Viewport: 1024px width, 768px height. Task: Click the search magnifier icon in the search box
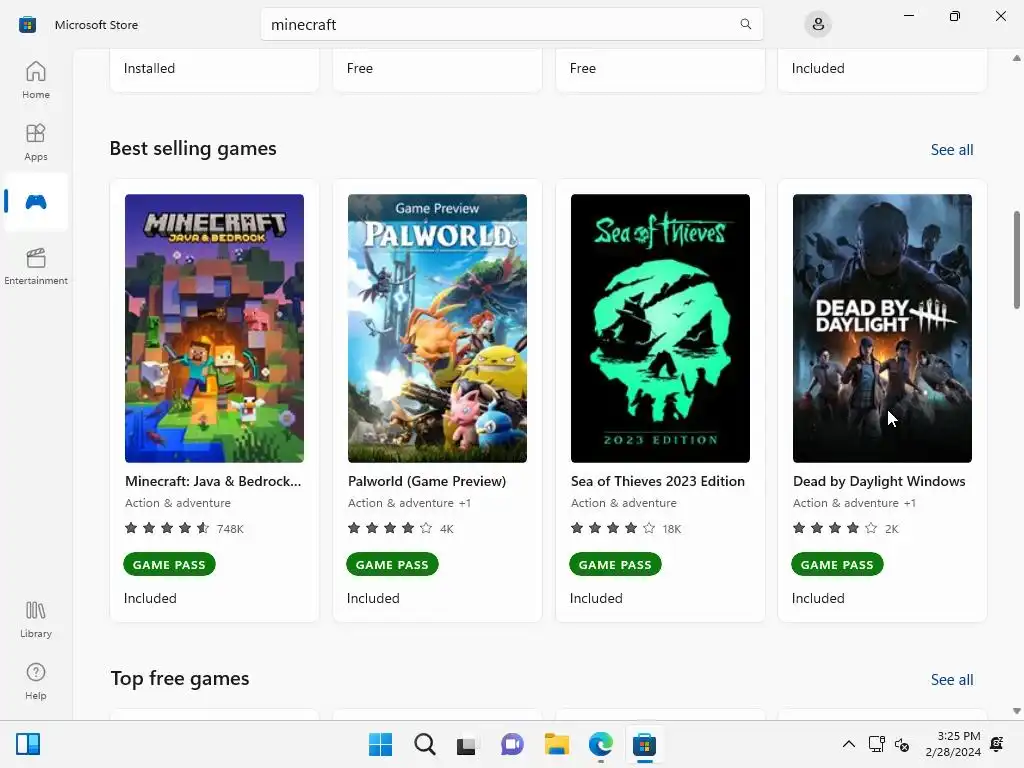point(745,24)
